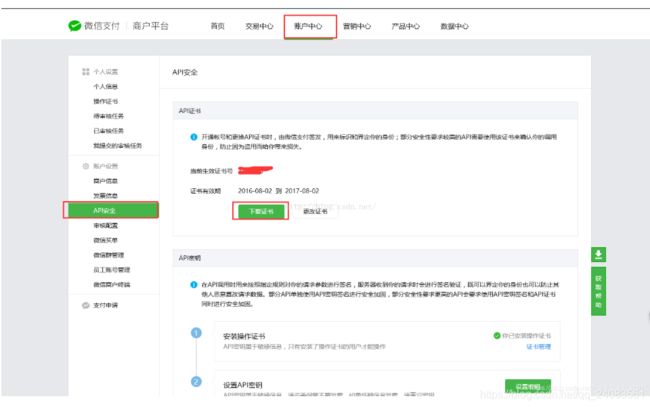The image size is (650, 407).
Task: Click the green 设置密钥 button
Action: (x=528, y=386)
